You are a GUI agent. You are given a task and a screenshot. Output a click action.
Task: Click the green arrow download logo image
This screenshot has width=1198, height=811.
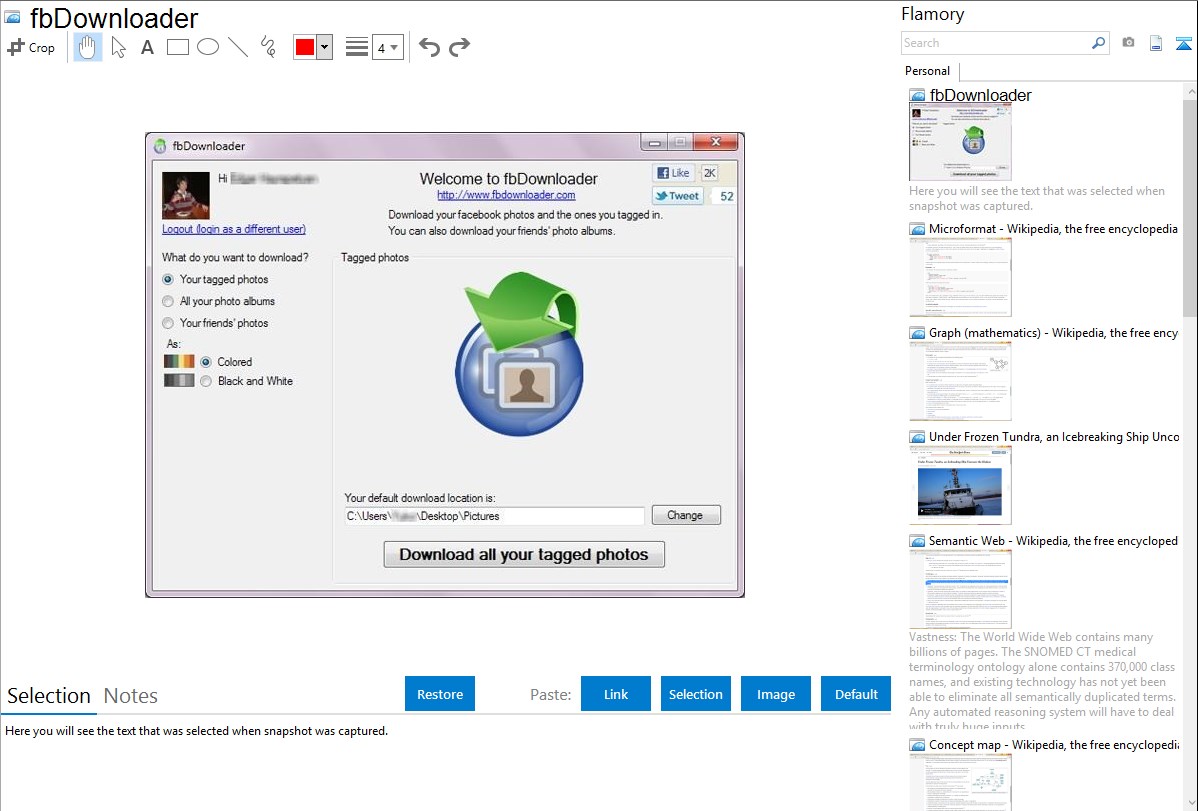pyautogui.click(x=520, y=354)
